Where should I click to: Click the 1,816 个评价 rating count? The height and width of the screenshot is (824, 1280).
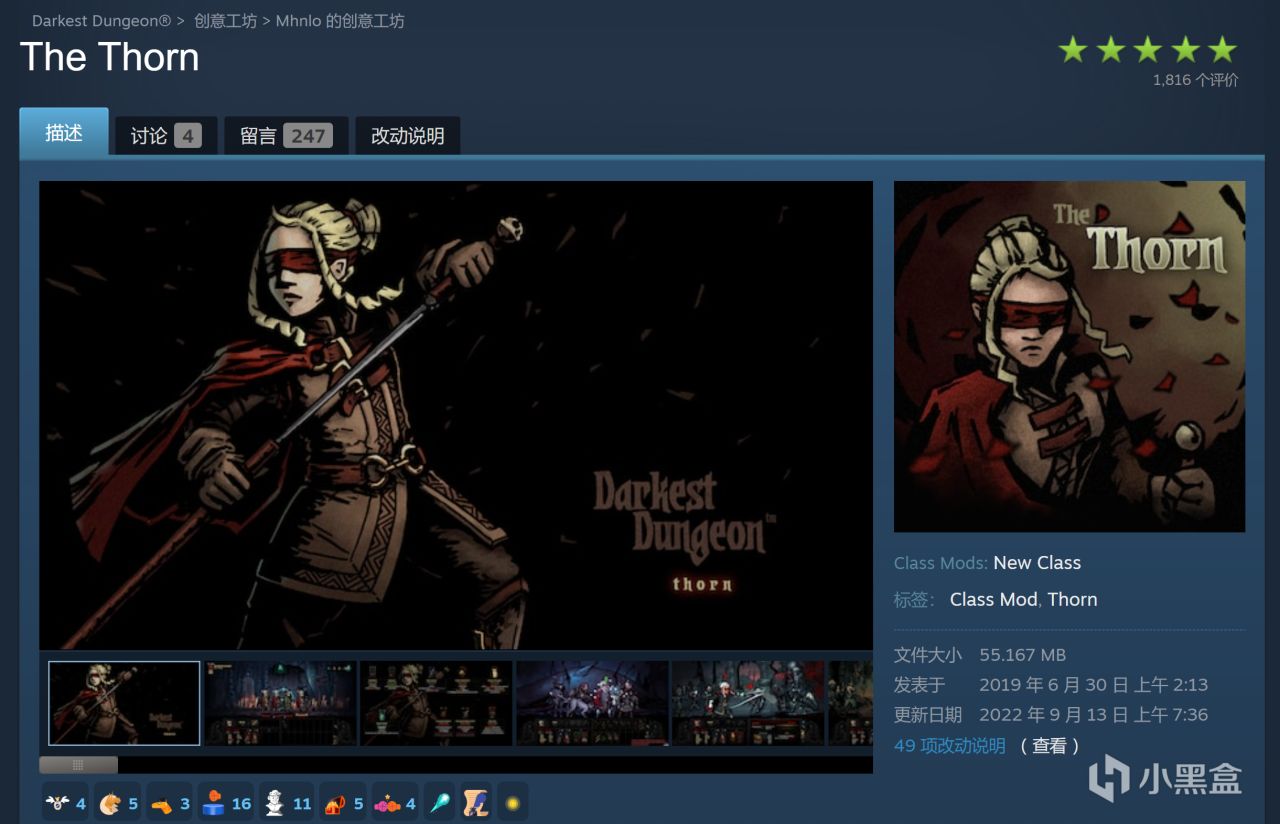(x=1195, y=80)
